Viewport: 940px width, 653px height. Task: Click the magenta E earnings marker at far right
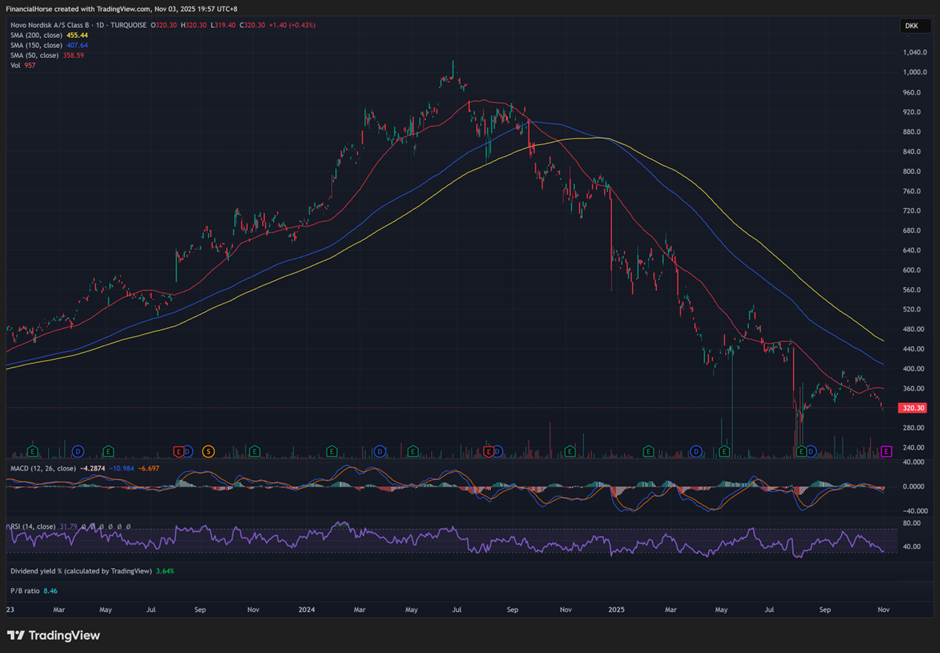[x=887, y=452]
